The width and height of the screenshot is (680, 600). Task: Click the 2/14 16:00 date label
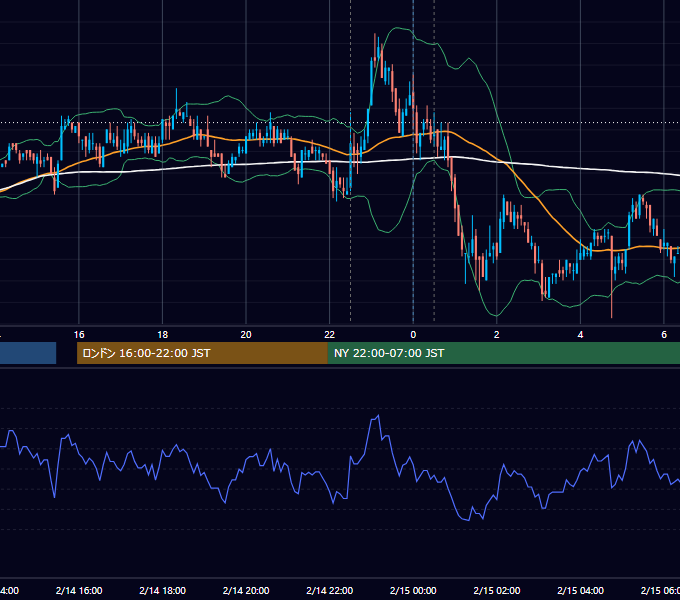click(79, 590)
